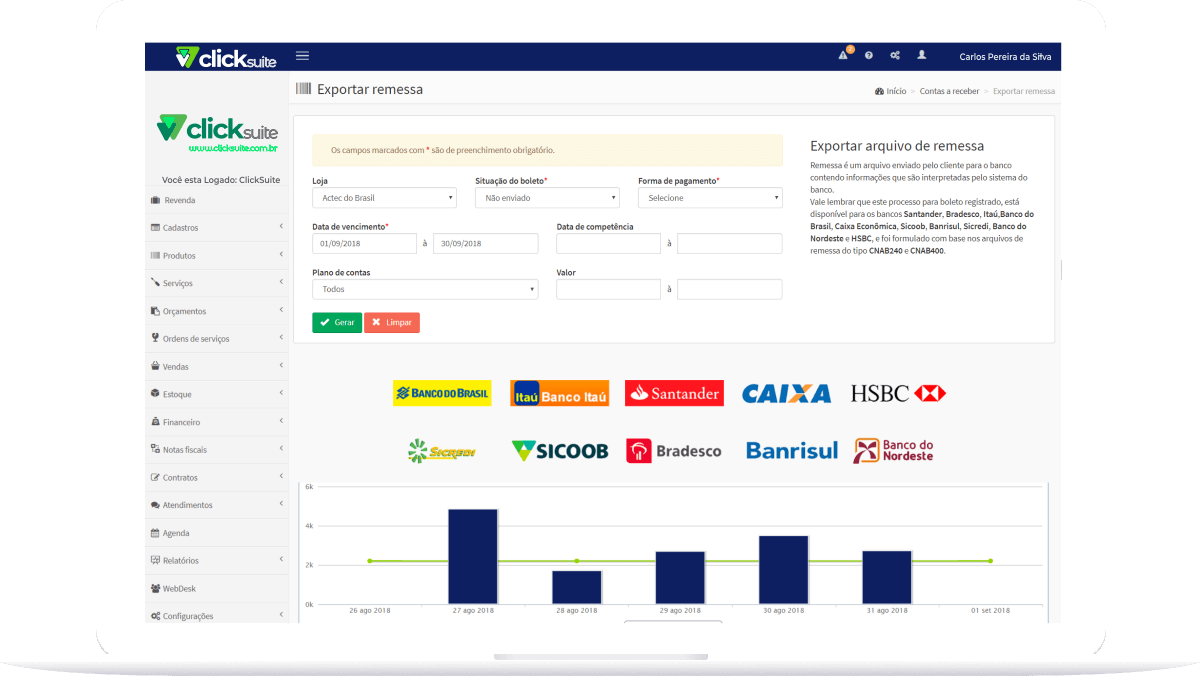Open the Loja dropdown showing Actec do Brasil
The width and height of the screenshot is (1200, 676).
point(384,198)
